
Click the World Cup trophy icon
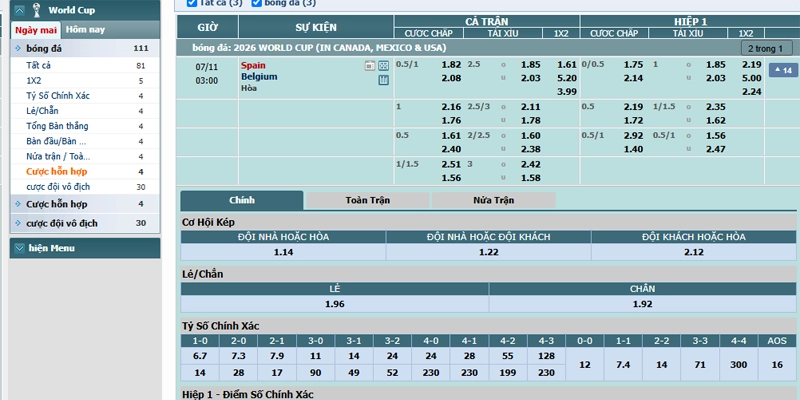pos(36,10)
